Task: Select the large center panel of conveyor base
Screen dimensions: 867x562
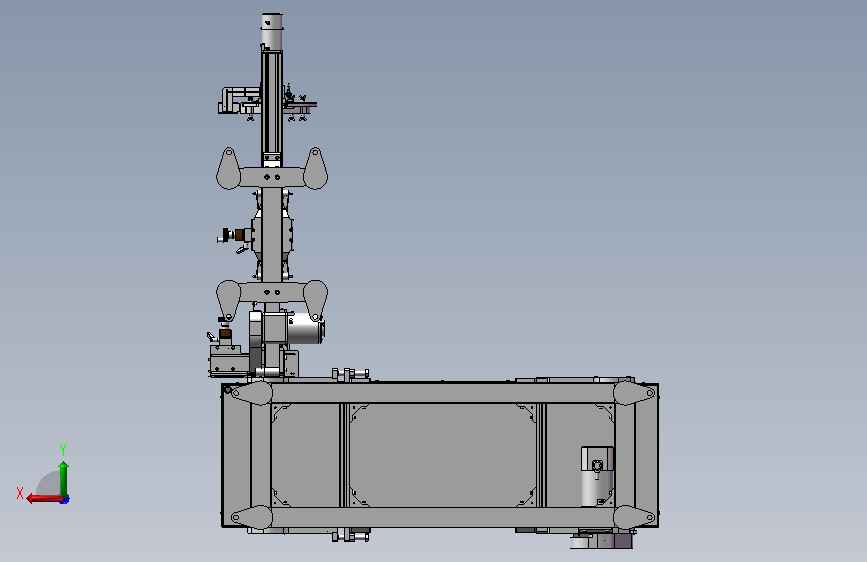Action: (443, 455)
